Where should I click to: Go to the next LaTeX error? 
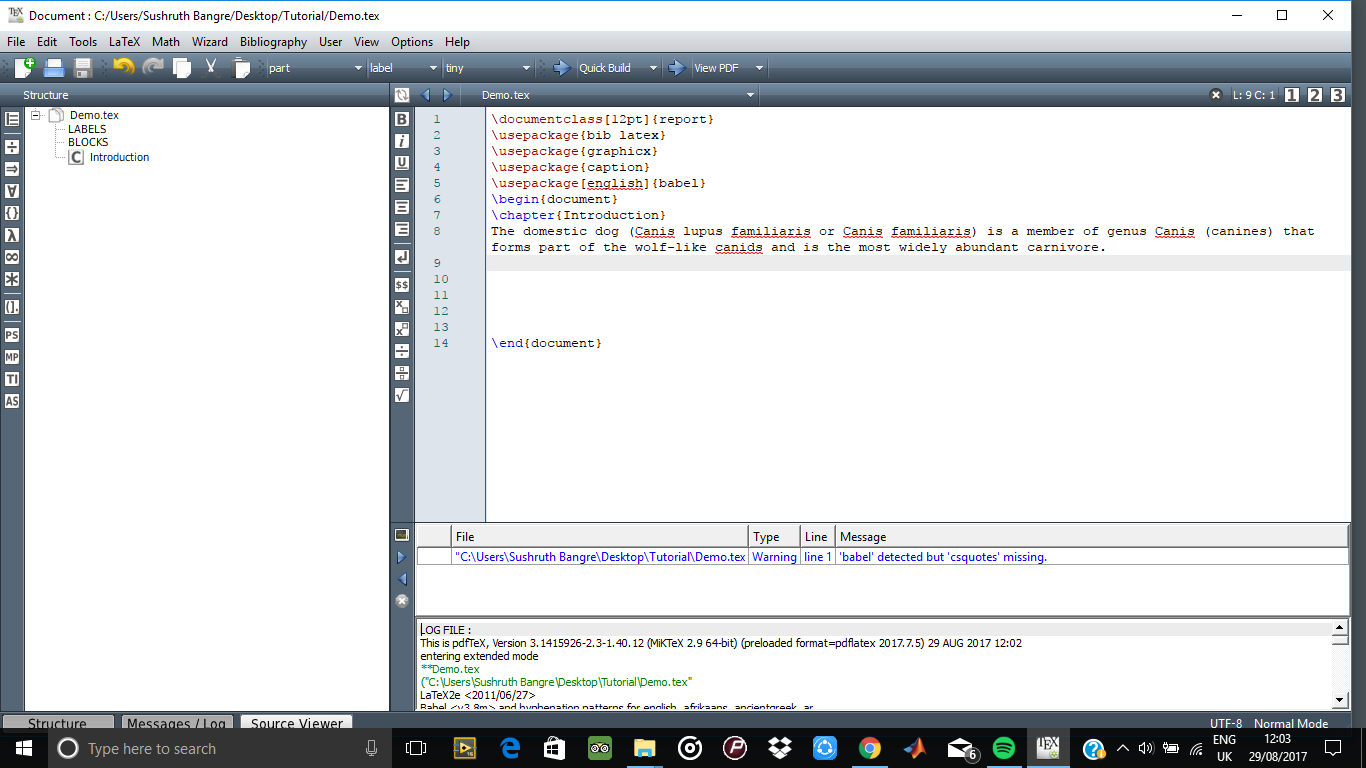[x=402, y=557]
